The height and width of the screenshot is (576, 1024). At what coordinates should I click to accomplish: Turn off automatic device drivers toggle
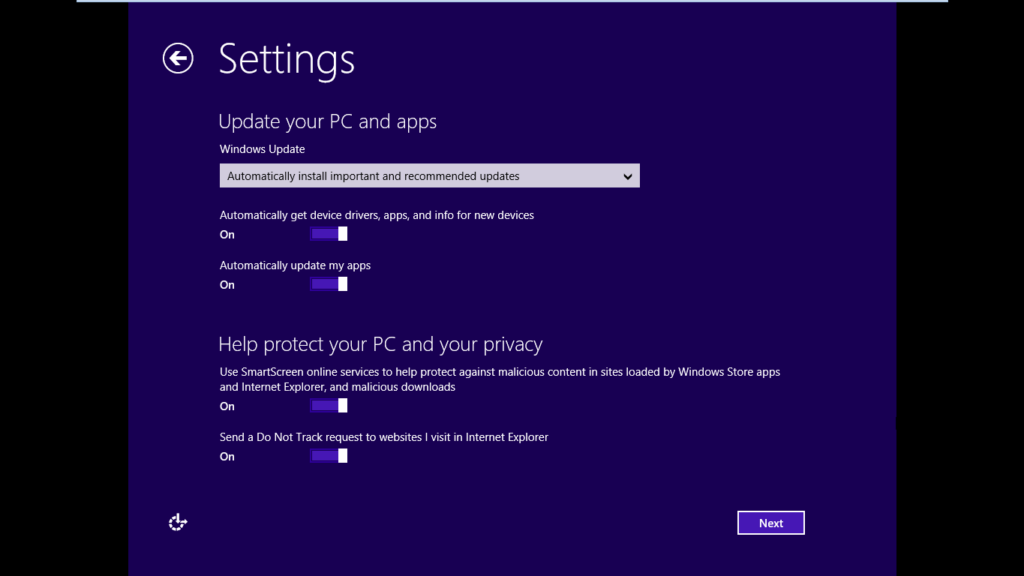[329, 234]
